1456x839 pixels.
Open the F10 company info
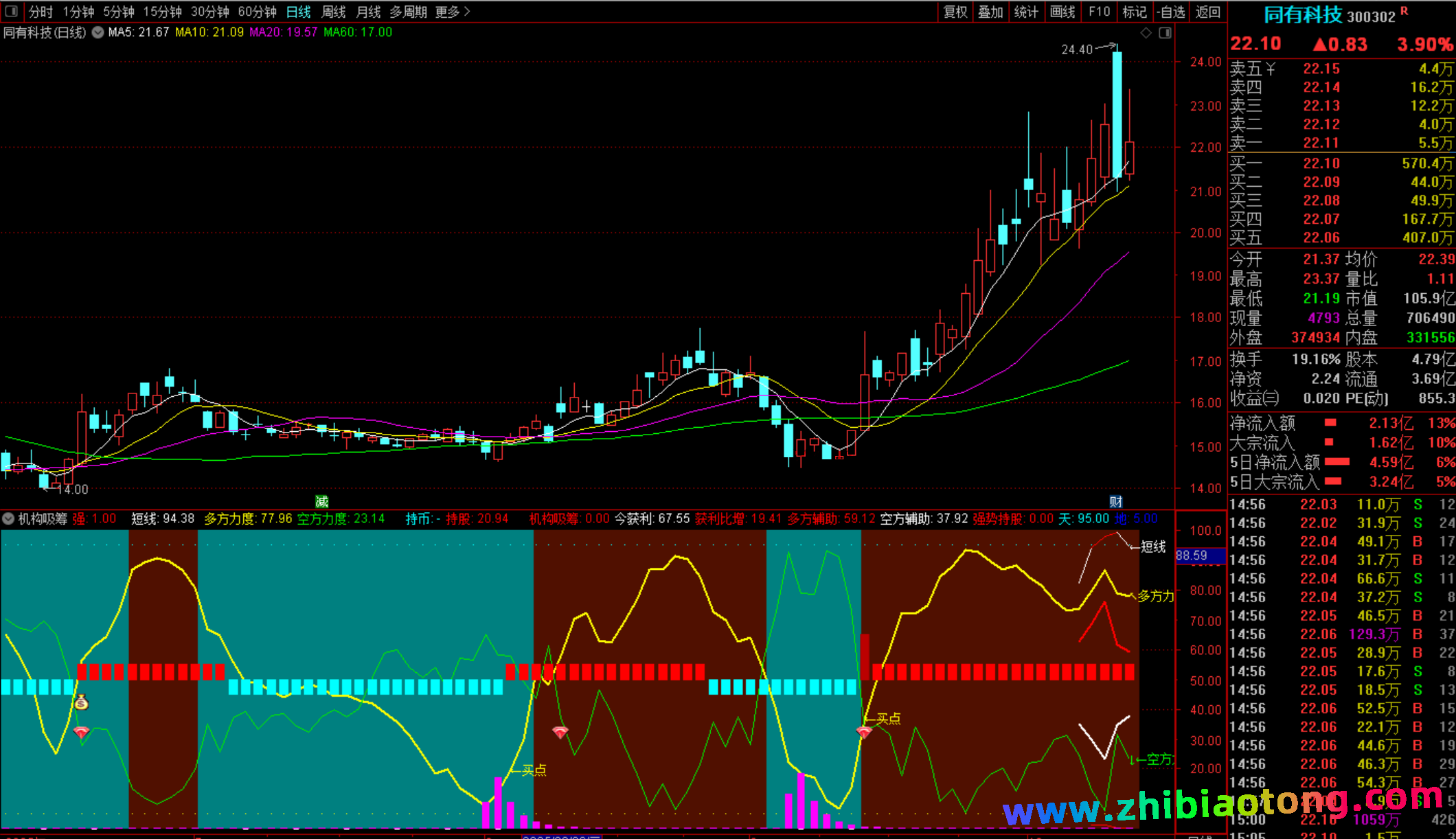1099,12
